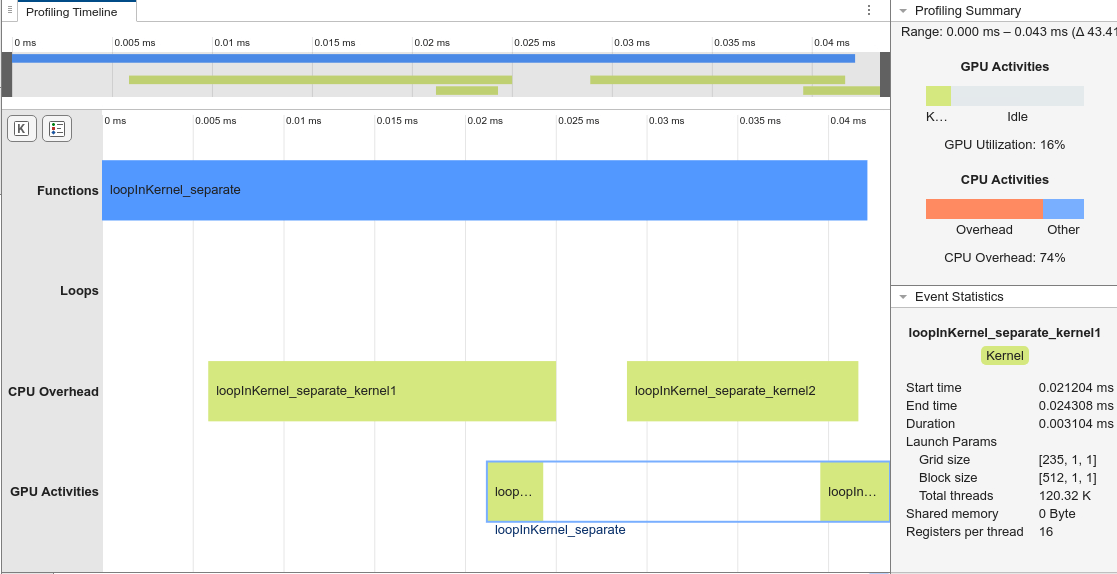The width and height of the screenshot is (1117, 574).
Task: Toggle the legend list button
Action: click(x=57, y=129)
